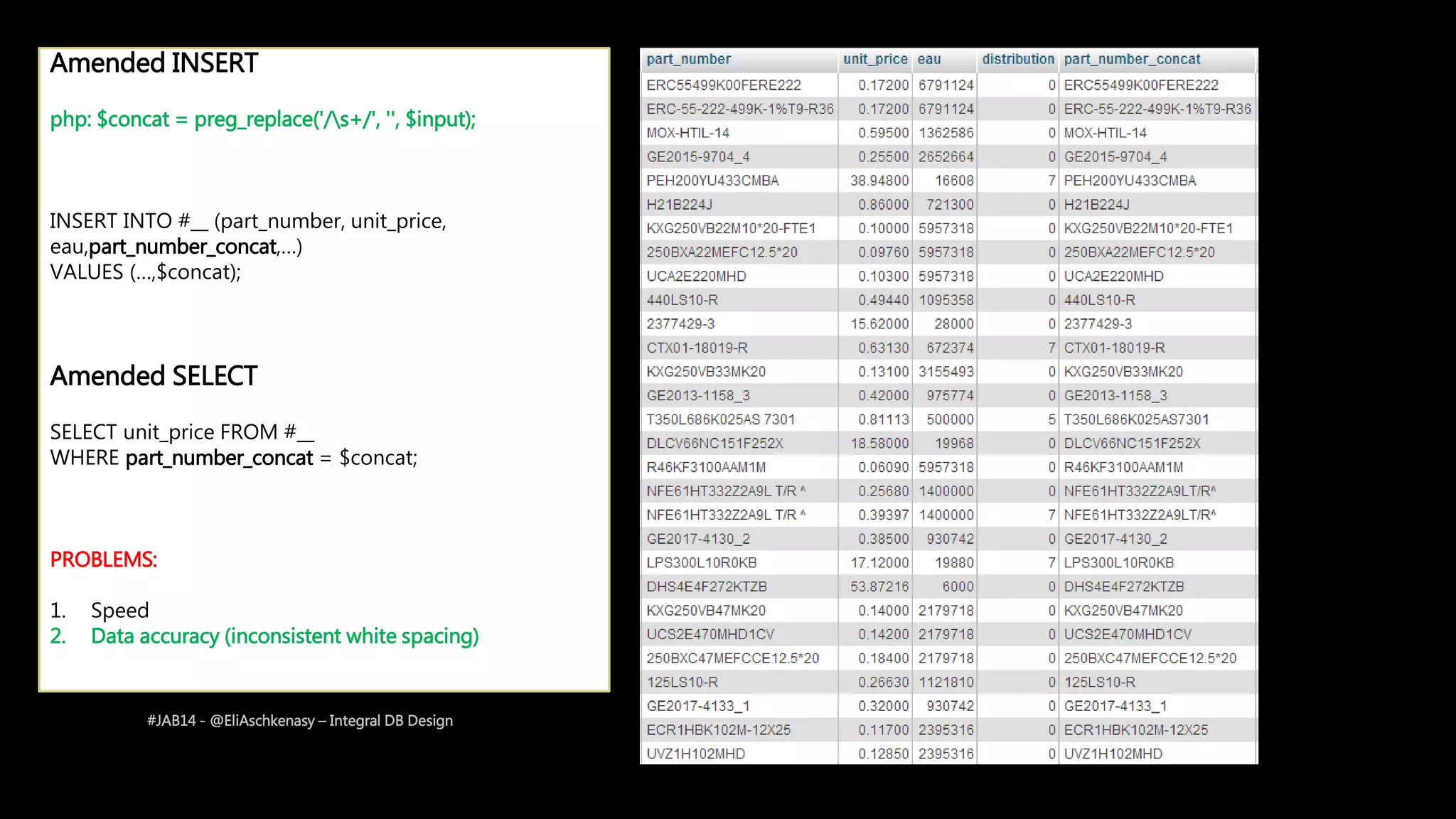The image size is (1456, 819).
Task: Click part_number cell '125LS10-R'
Action: (682, 682)
